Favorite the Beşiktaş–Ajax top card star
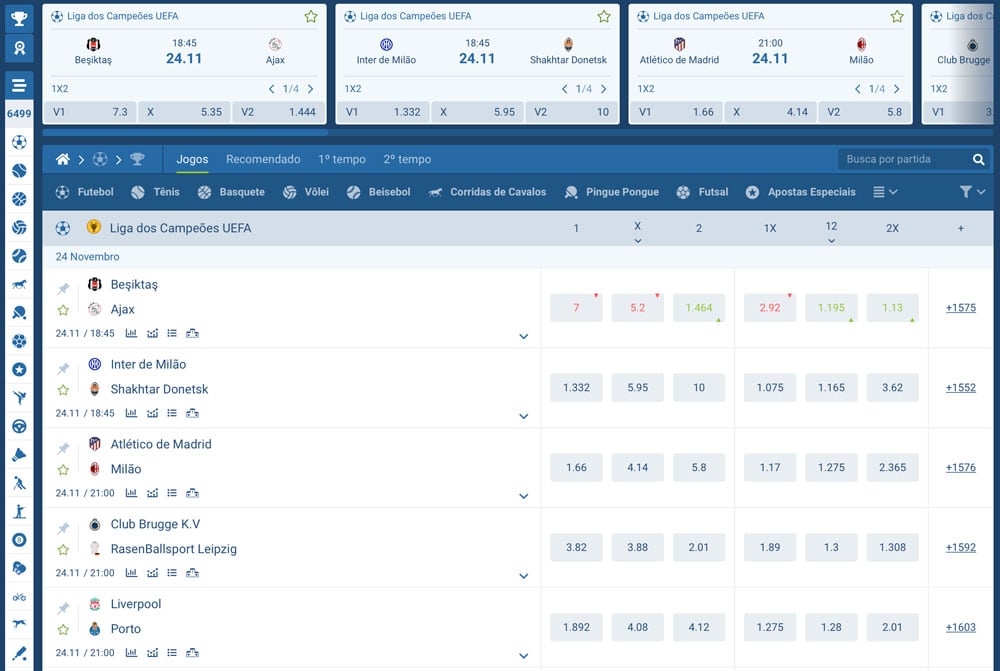Image resolution: width=1000 pixels, height=671 pixels. coord(311,17)
